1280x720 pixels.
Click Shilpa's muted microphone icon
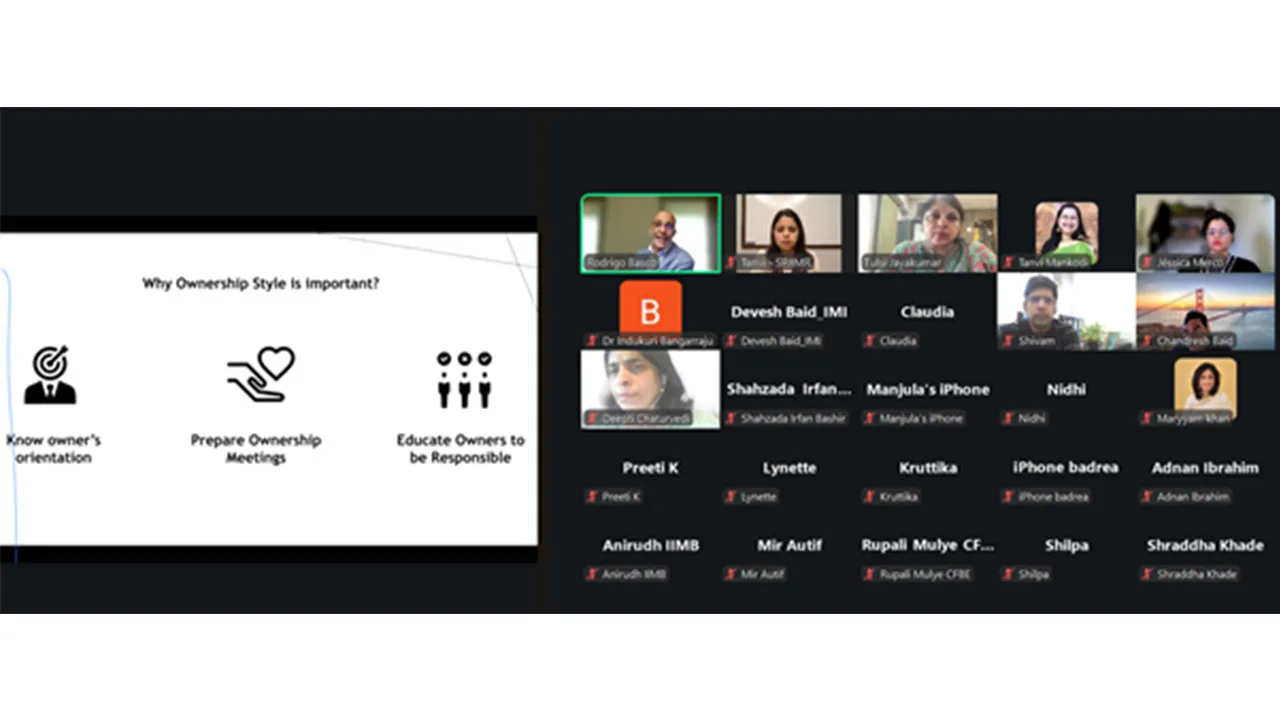(x=1009, y=575)
